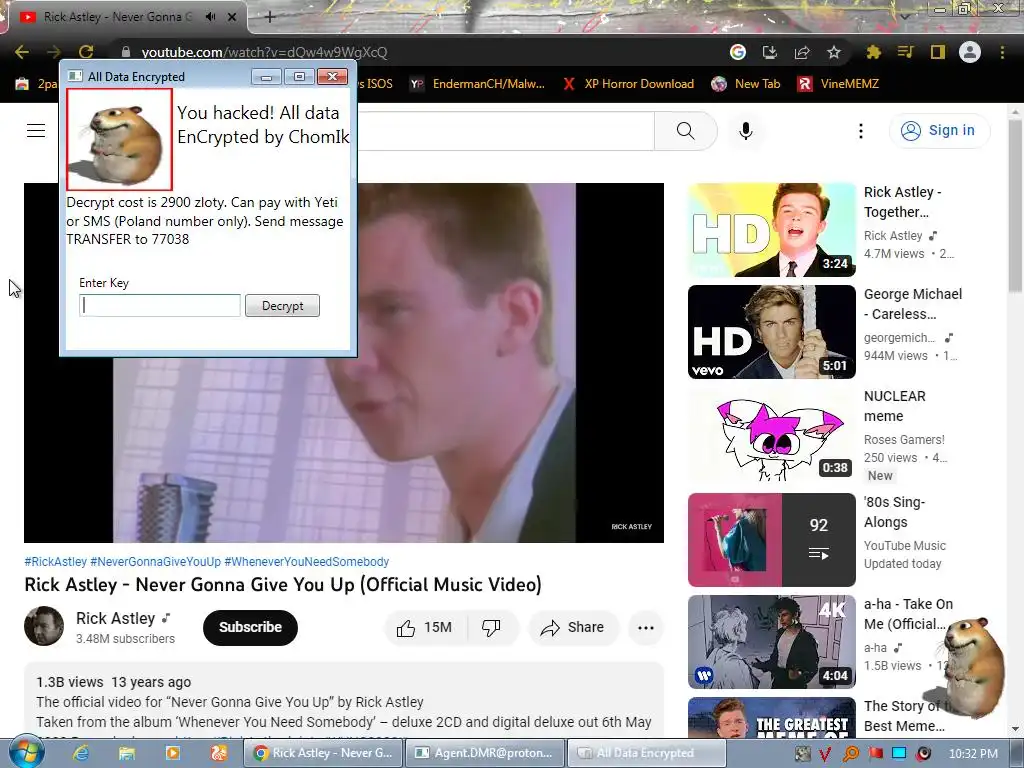Click the NUCLEAR meme video title
This screenshot has height=768, width=1024.
coord(894,406)
